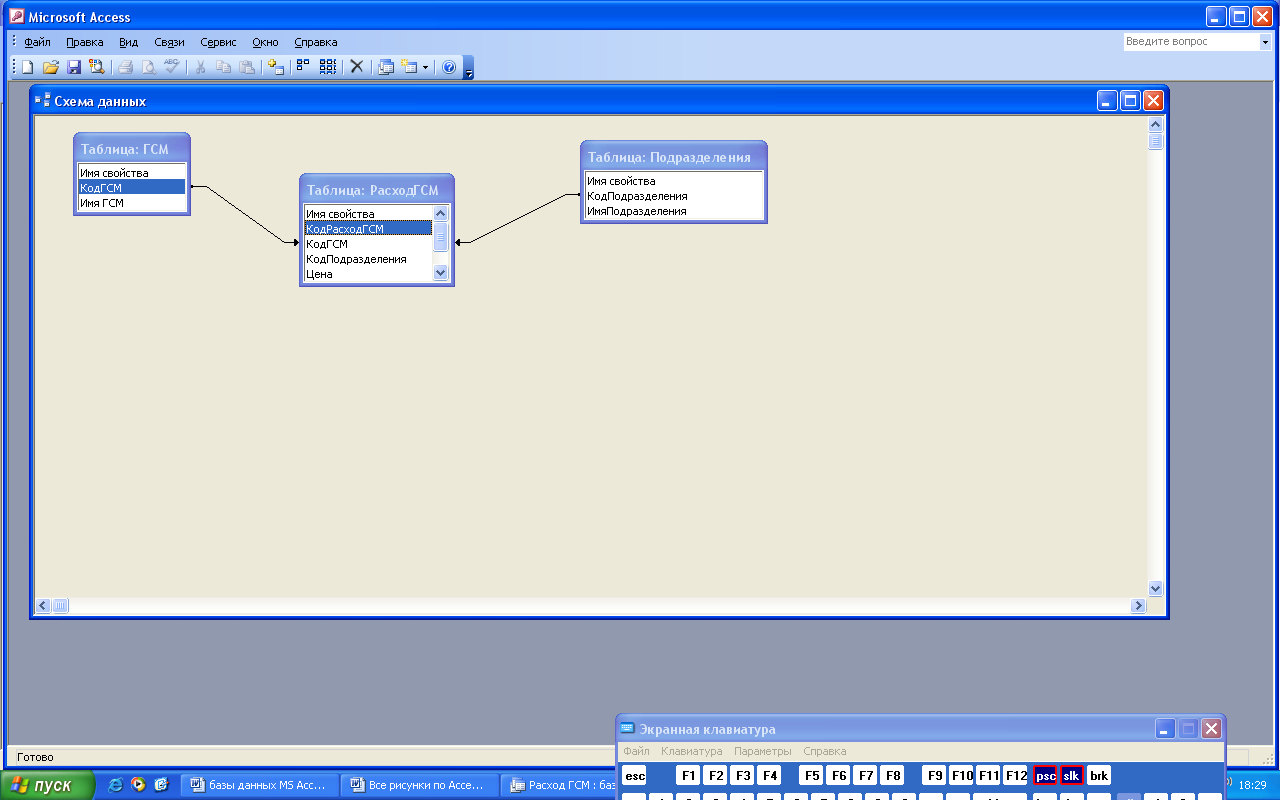Screen dimensions: 1280x800
Task: Open the Правка menu
Action: click(x=85, y=42)
